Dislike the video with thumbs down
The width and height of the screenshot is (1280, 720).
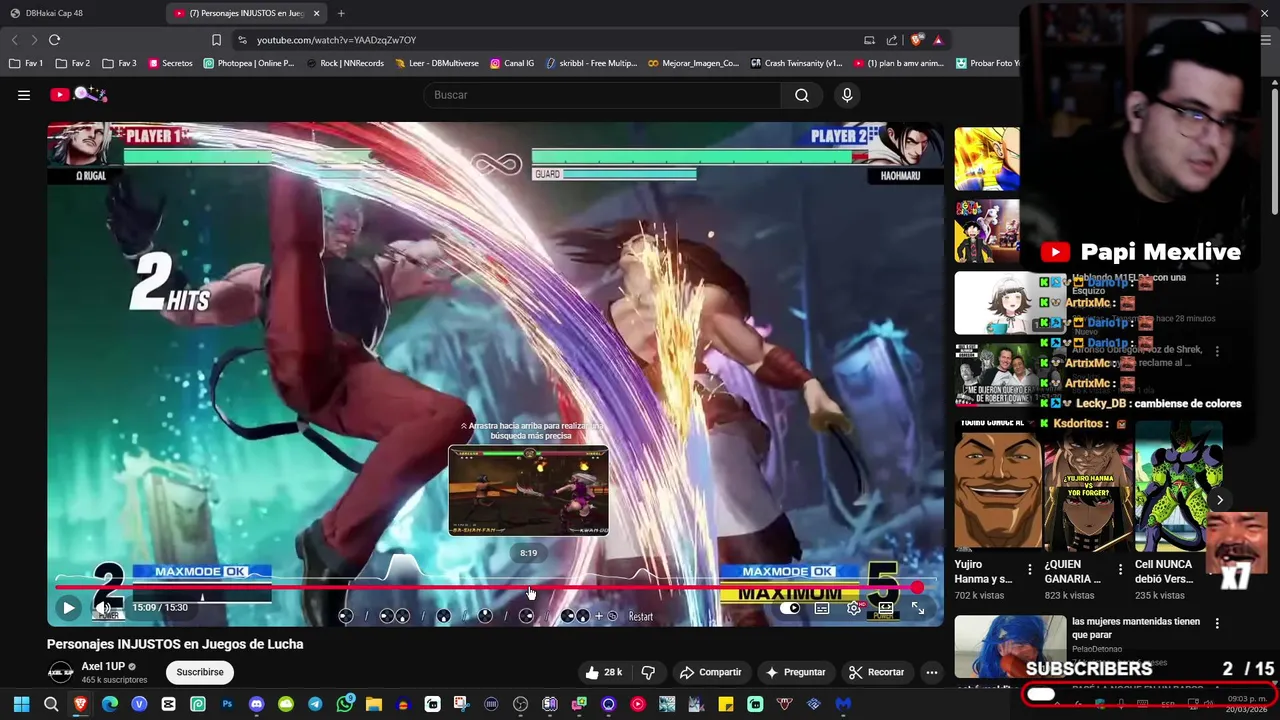coord(648,672)
